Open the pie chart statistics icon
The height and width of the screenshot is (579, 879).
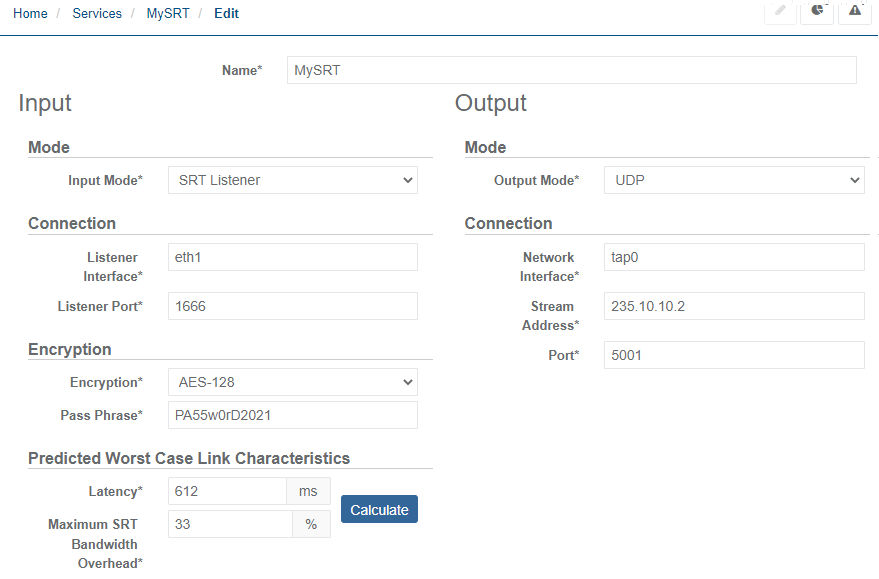pos(817,10)
